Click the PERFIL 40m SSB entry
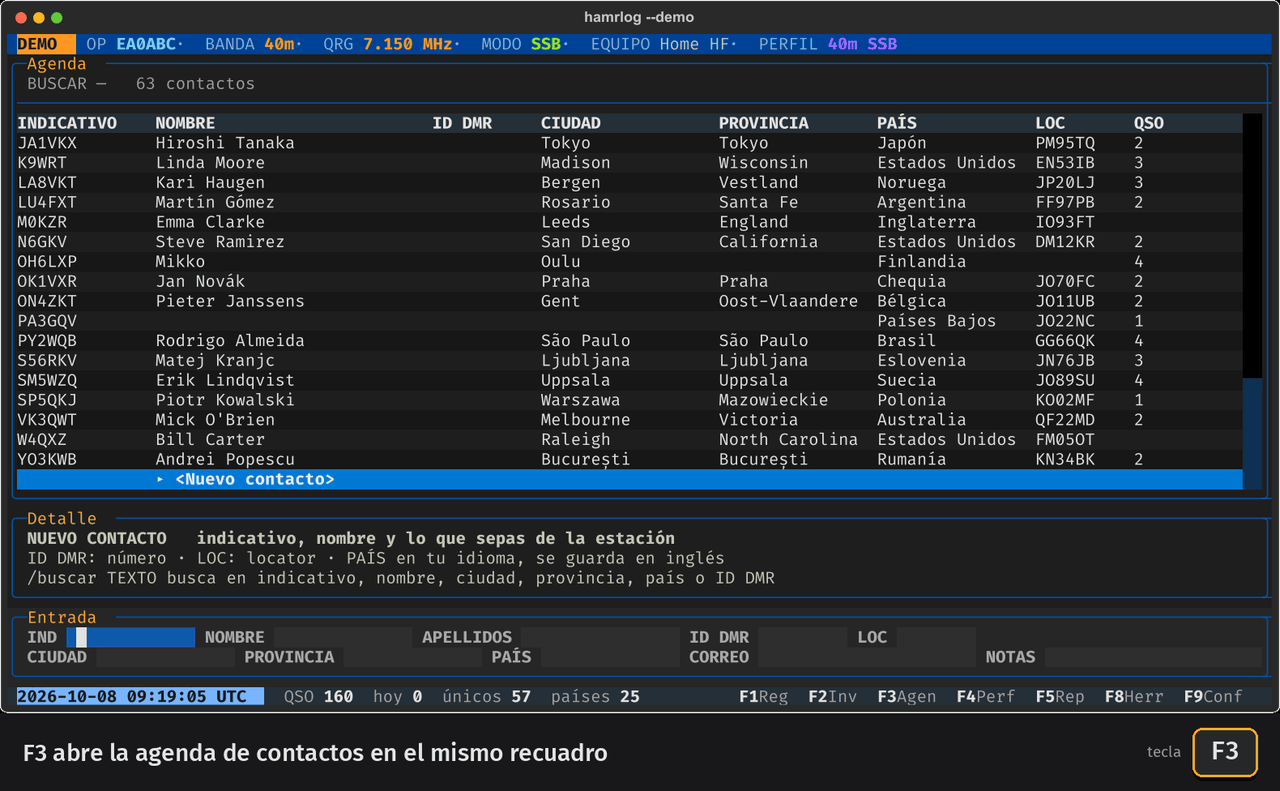 [828, 44]
